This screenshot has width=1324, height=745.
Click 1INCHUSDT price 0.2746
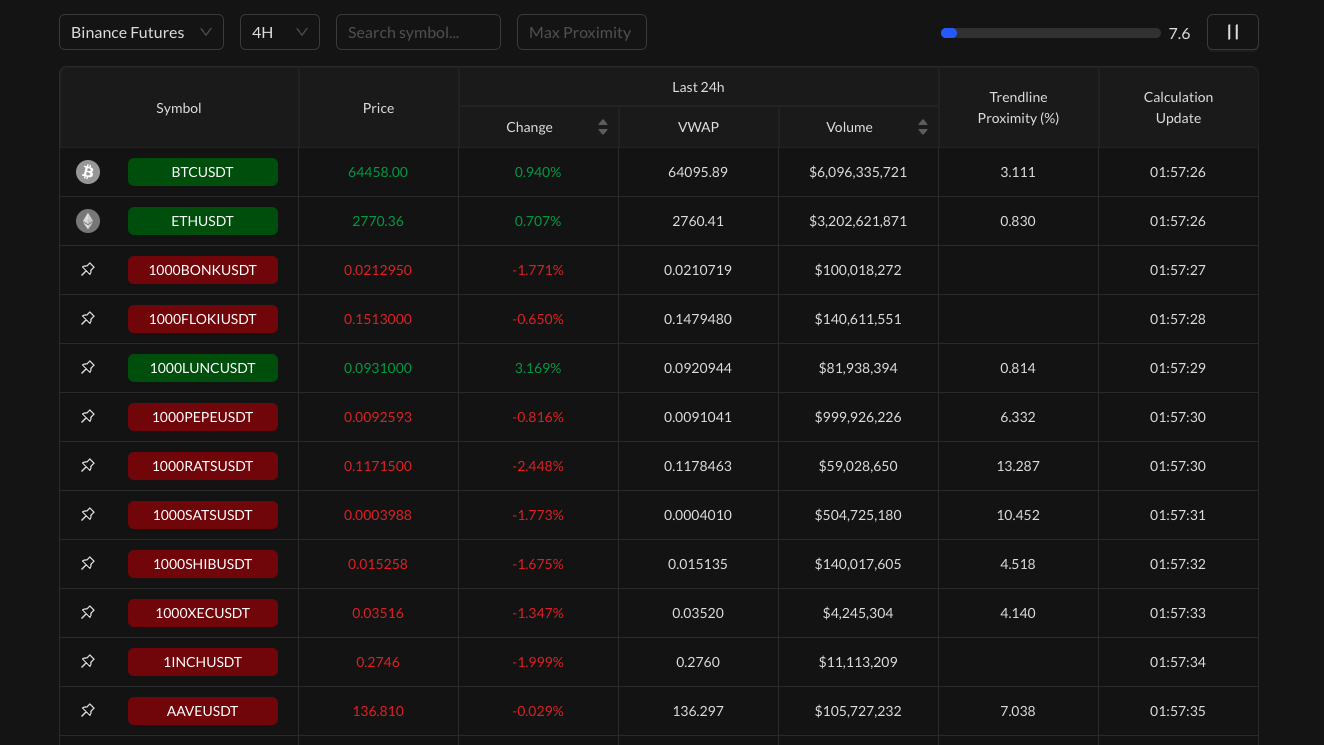coord(378,662)
